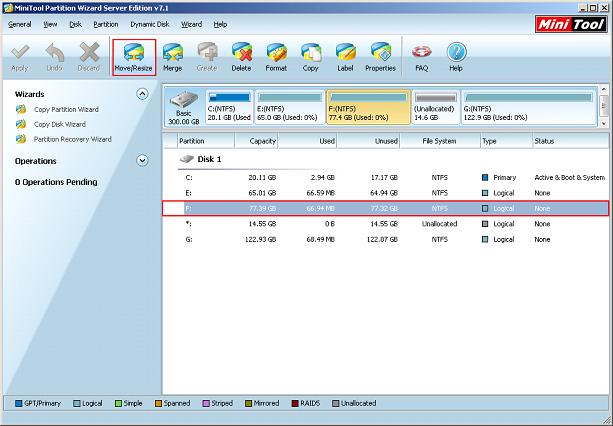The image size is (613, 426).
Task: Click the Undo toolbar icon
Action: 54,57
